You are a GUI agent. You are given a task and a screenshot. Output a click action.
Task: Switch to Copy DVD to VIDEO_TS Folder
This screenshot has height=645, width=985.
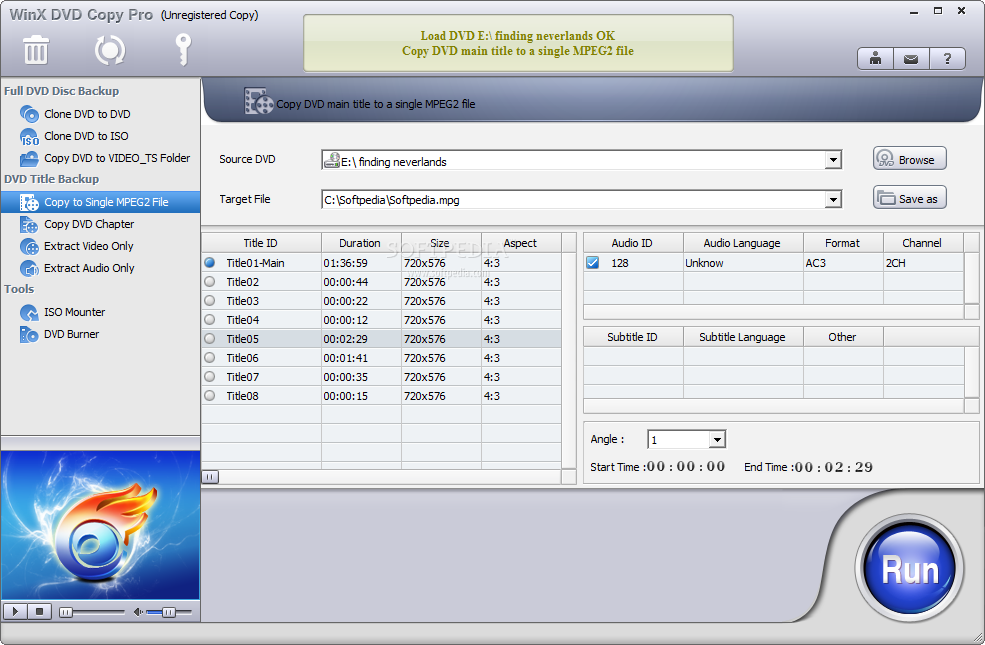tap(117, 158)
